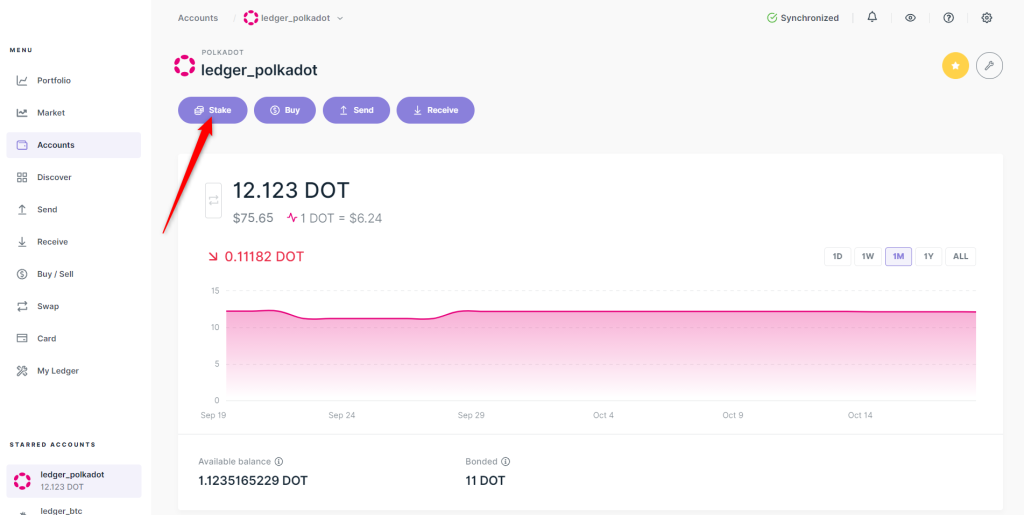Click the Receive button at top
Viewport: 1024px width, 515px height.
[x=435, y=110]
